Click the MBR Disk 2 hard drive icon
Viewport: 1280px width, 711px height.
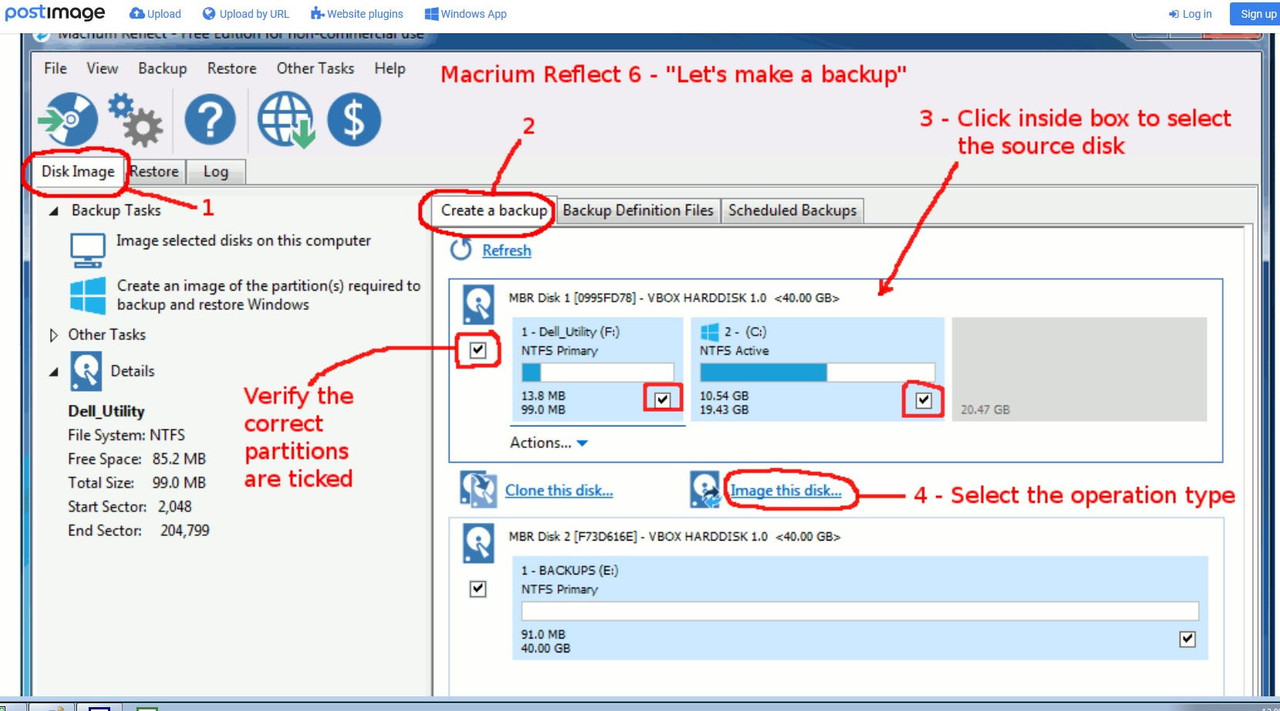[479, 543]
